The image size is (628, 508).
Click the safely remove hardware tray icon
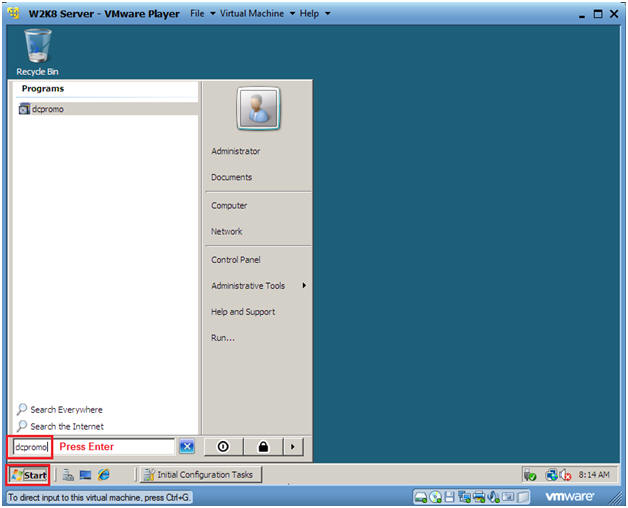pos(529,475)
